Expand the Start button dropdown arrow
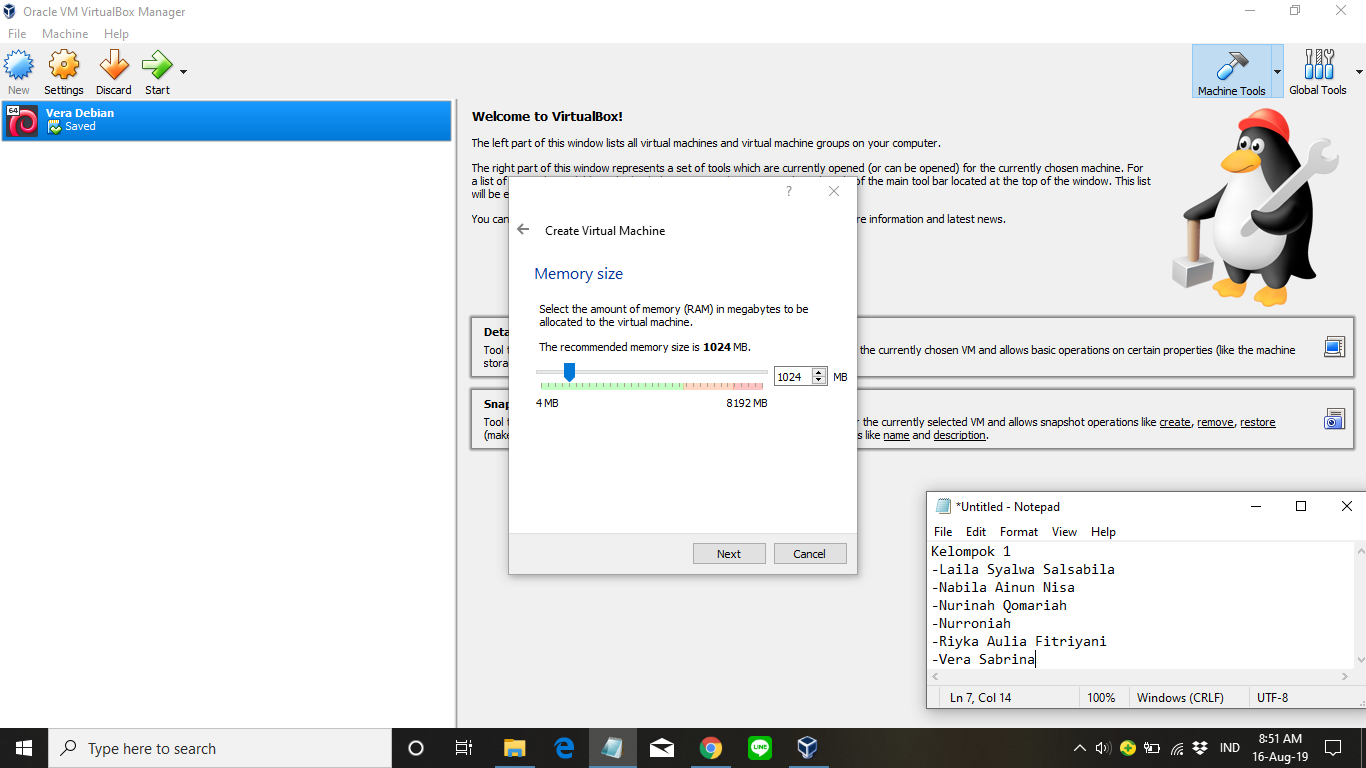Image resolution: width=1366 pixels, height=768 pixels. (x=183, y=72)
